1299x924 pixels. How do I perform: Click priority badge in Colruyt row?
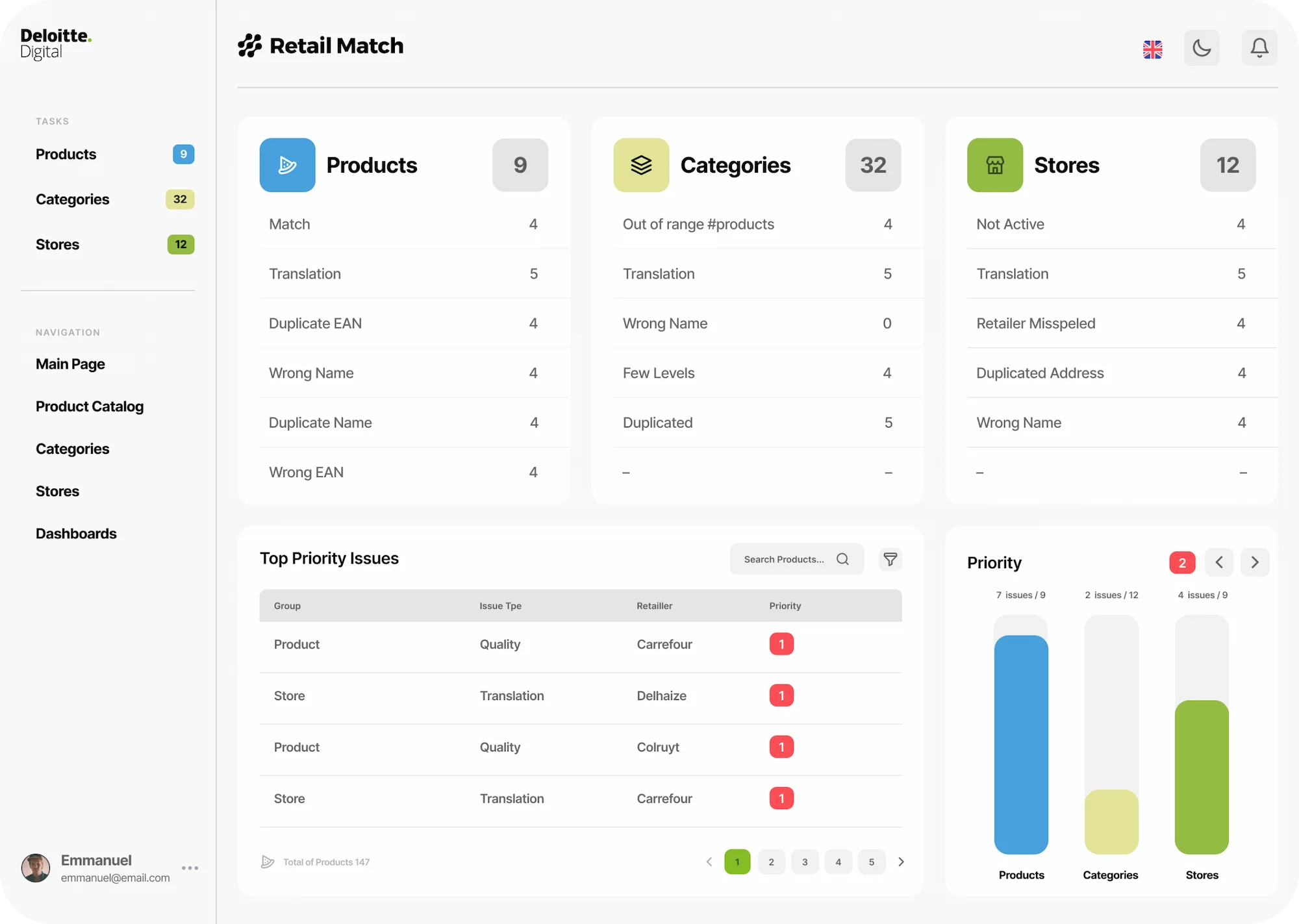[x=781, y=747]
